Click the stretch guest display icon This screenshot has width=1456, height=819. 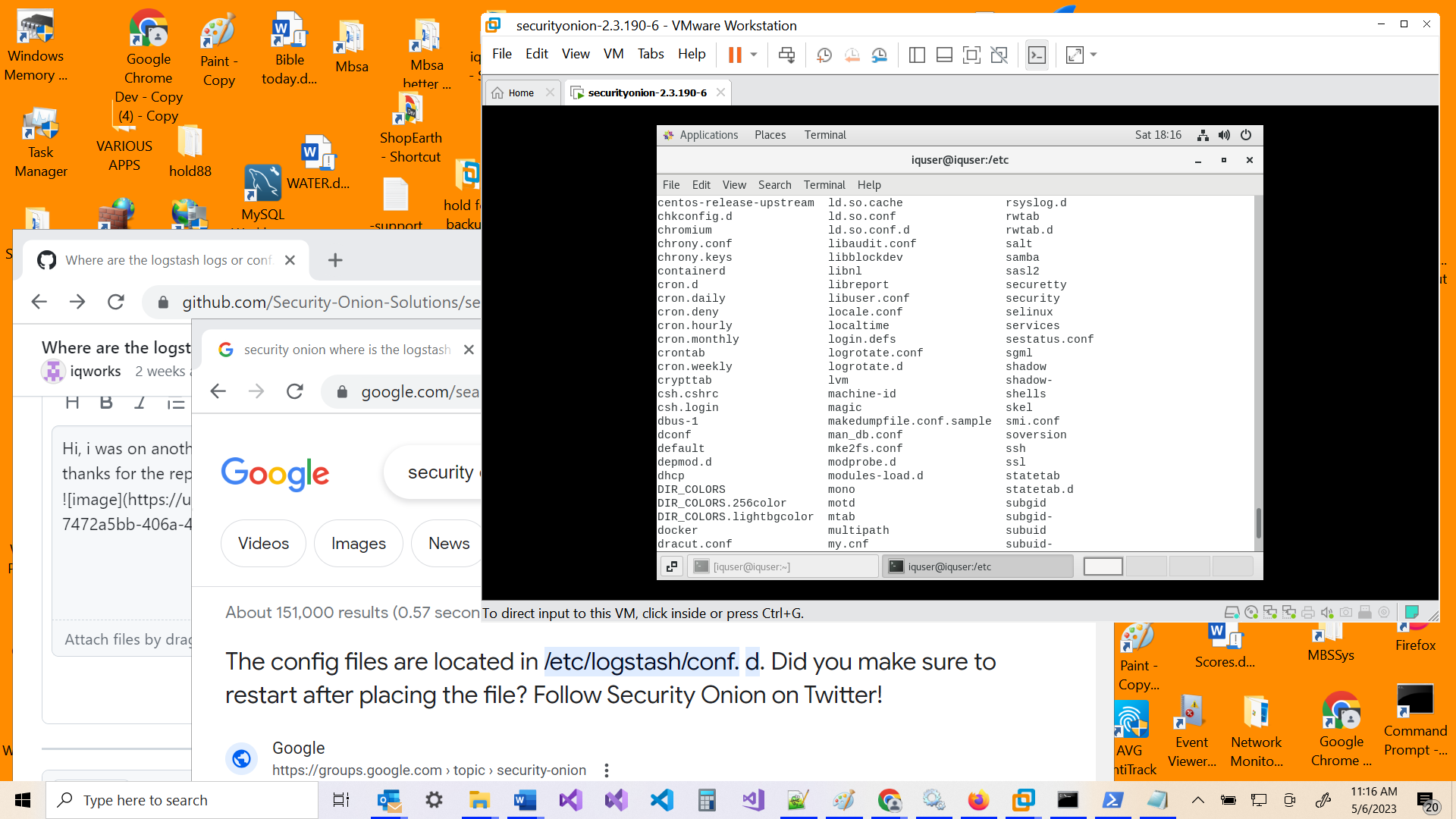click(x=1075, y=55)
